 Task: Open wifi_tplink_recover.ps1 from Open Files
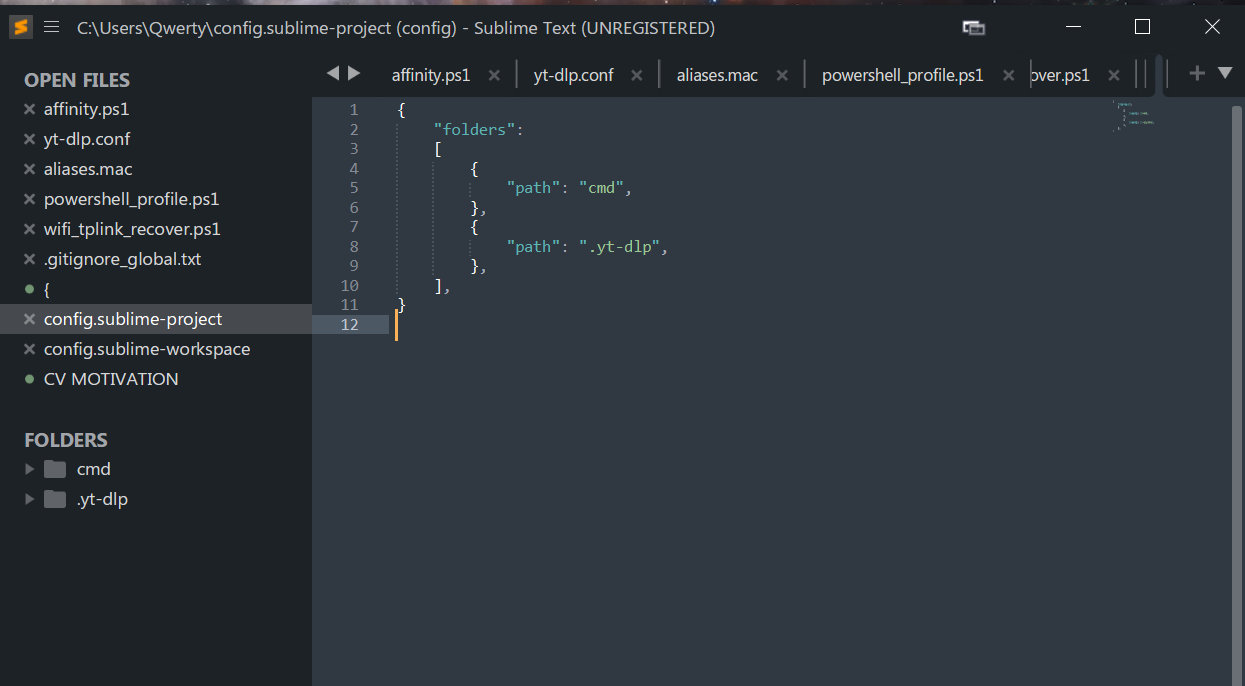click(132, 229)
